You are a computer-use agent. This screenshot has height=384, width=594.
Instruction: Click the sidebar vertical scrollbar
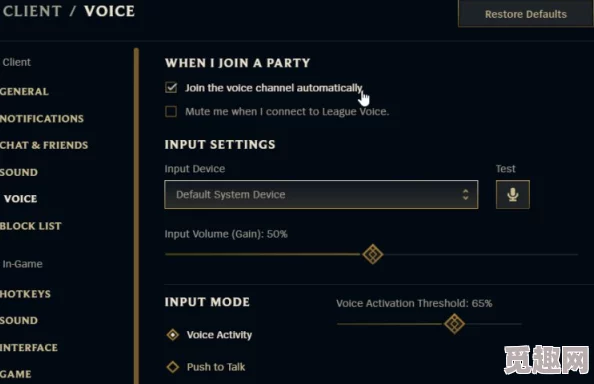coord(136,216)
